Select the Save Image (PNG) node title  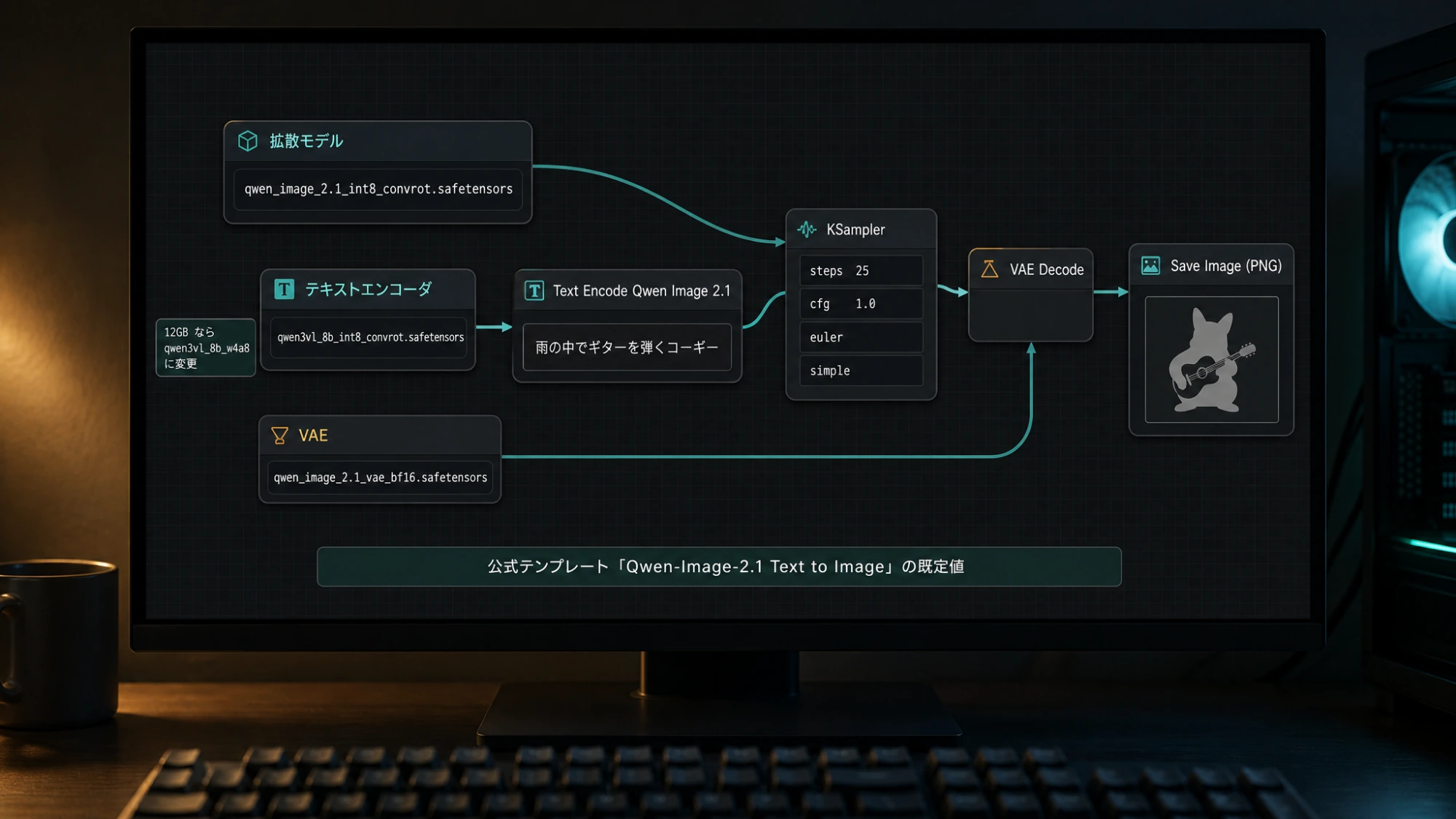[x=1226, y=266]
